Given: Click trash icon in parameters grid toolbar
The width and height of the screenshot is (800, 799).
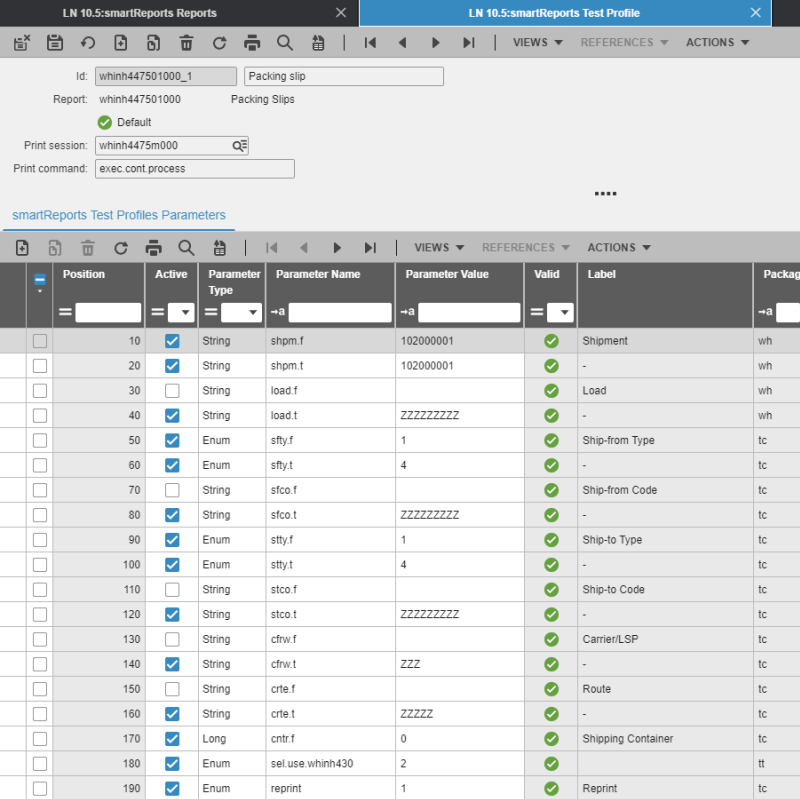Looking at the screenshot, I should pyautogui.click(x=88, y=248).
